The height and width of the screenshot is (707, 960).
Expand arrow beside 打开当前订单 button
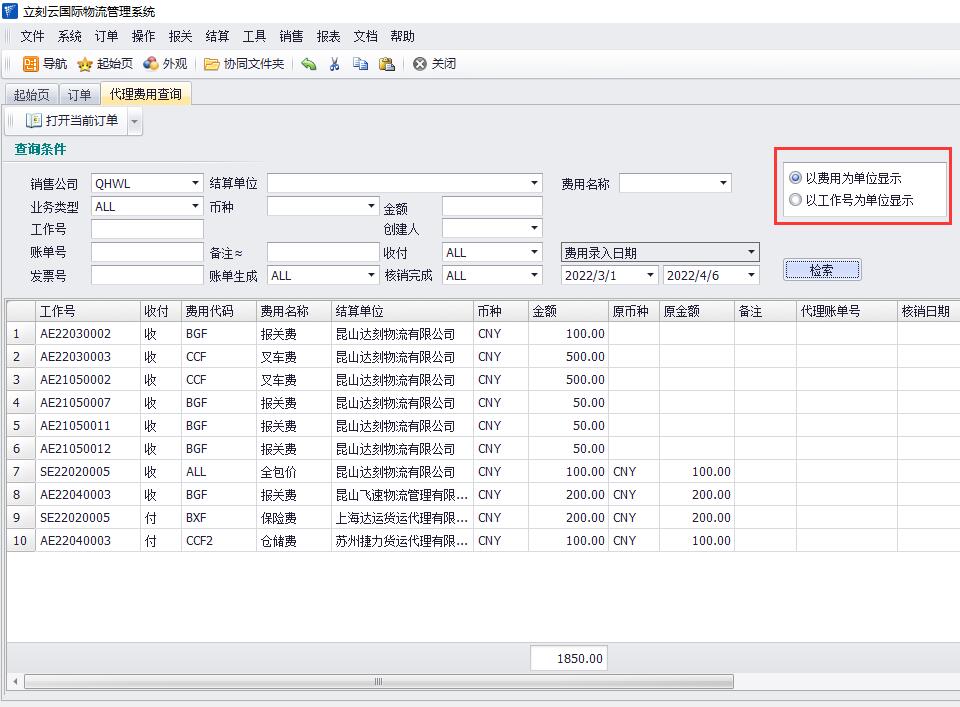click(x=135, y=121)
